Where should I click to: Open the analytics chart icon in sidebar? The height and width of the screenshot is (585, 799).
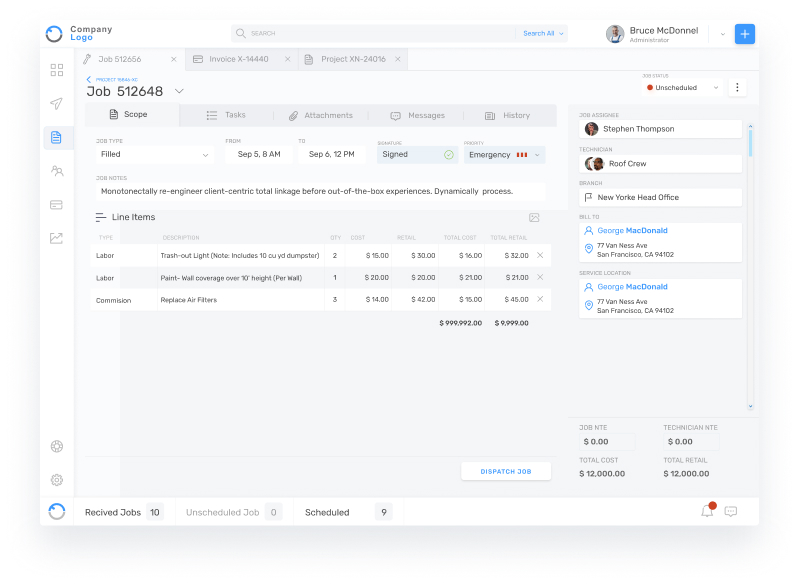57,238
